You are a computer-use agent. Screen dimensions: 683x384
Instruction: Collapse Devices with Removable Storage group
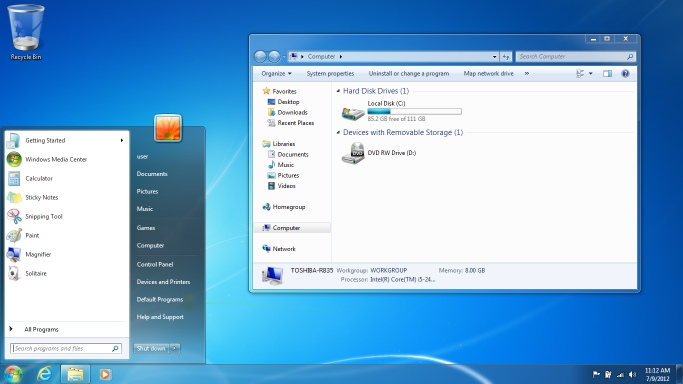tap(338, 132)
